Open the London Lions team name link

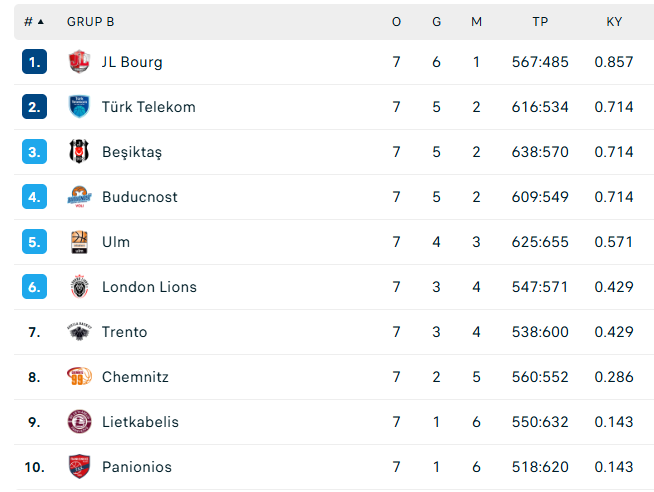tap(149, 287)
